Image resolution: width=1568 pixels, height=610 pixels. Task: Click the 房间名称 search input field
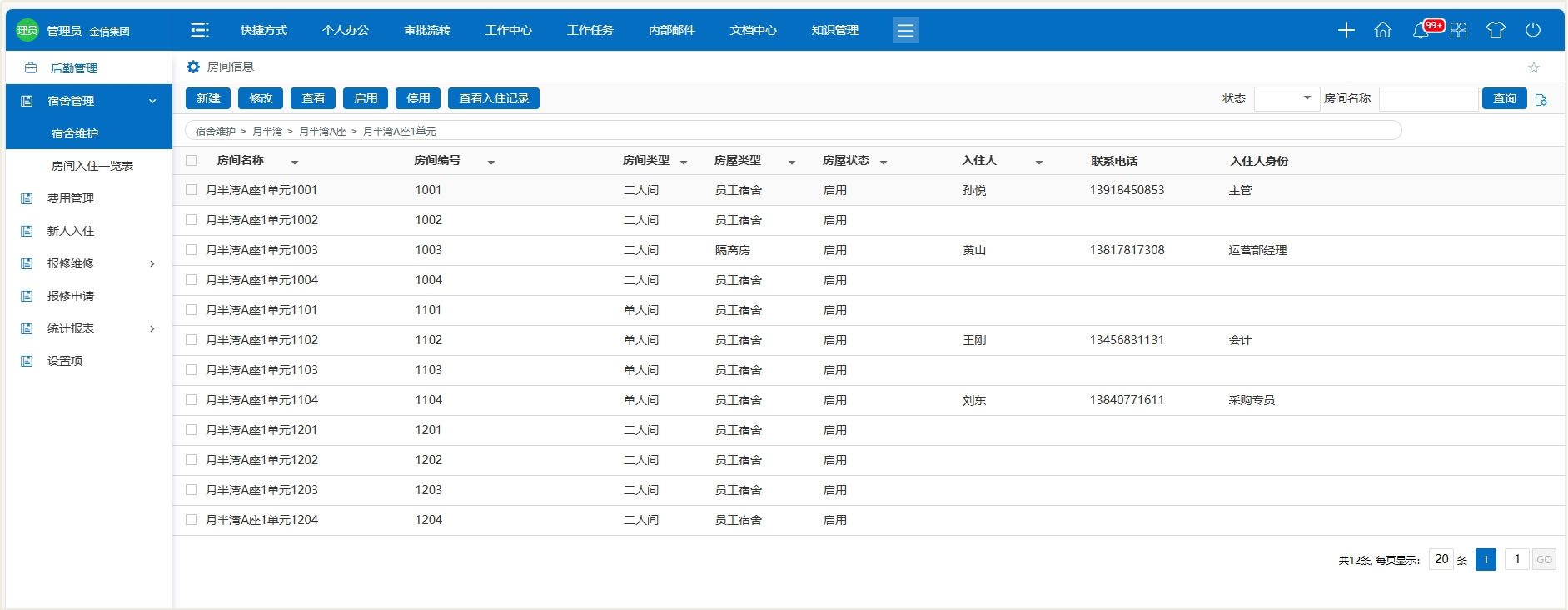(1428, 99)
